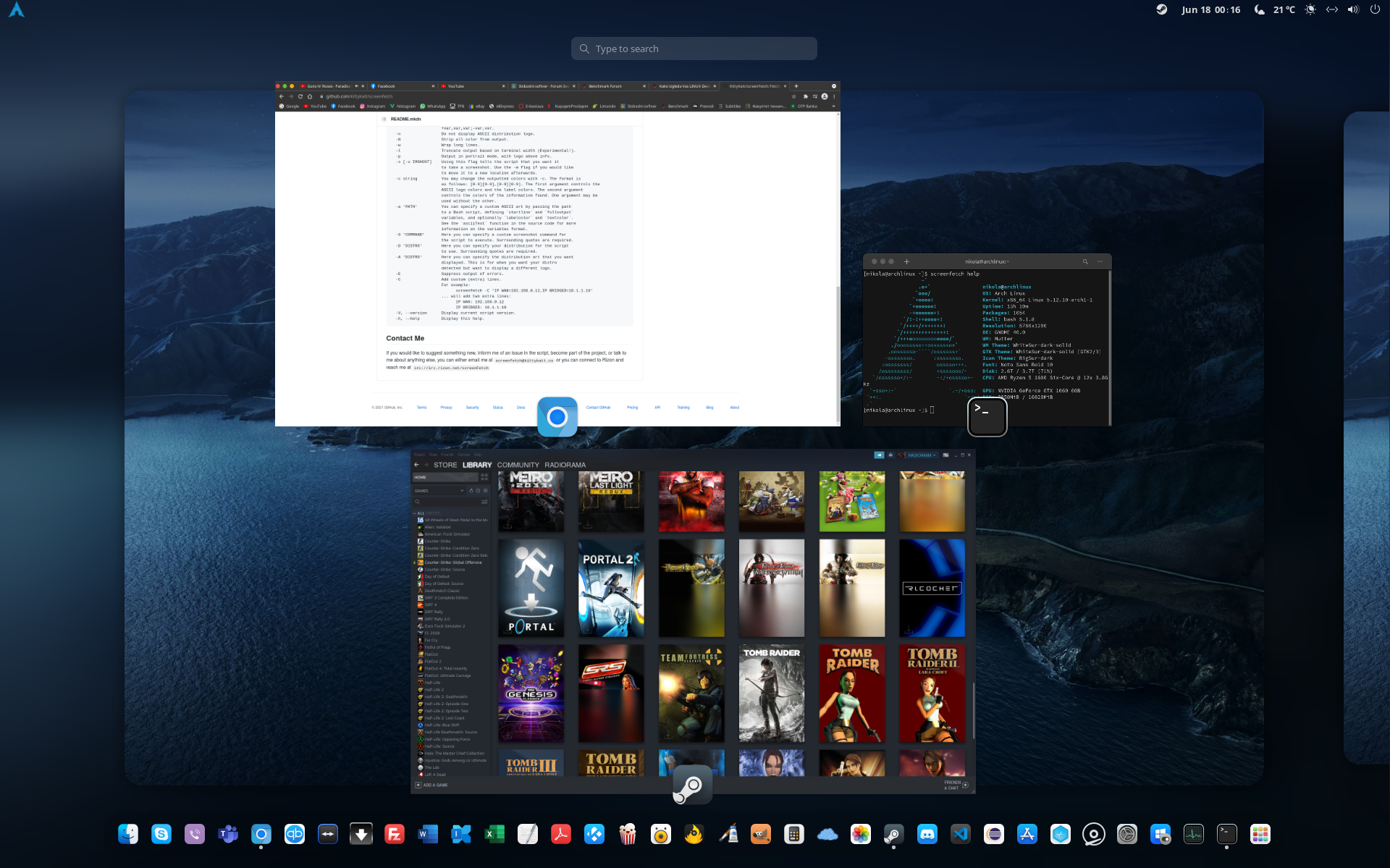This screenshot has height=868, width=1390.
Task: Click the Steam window scrollbar
Action: tap(973, 710)
